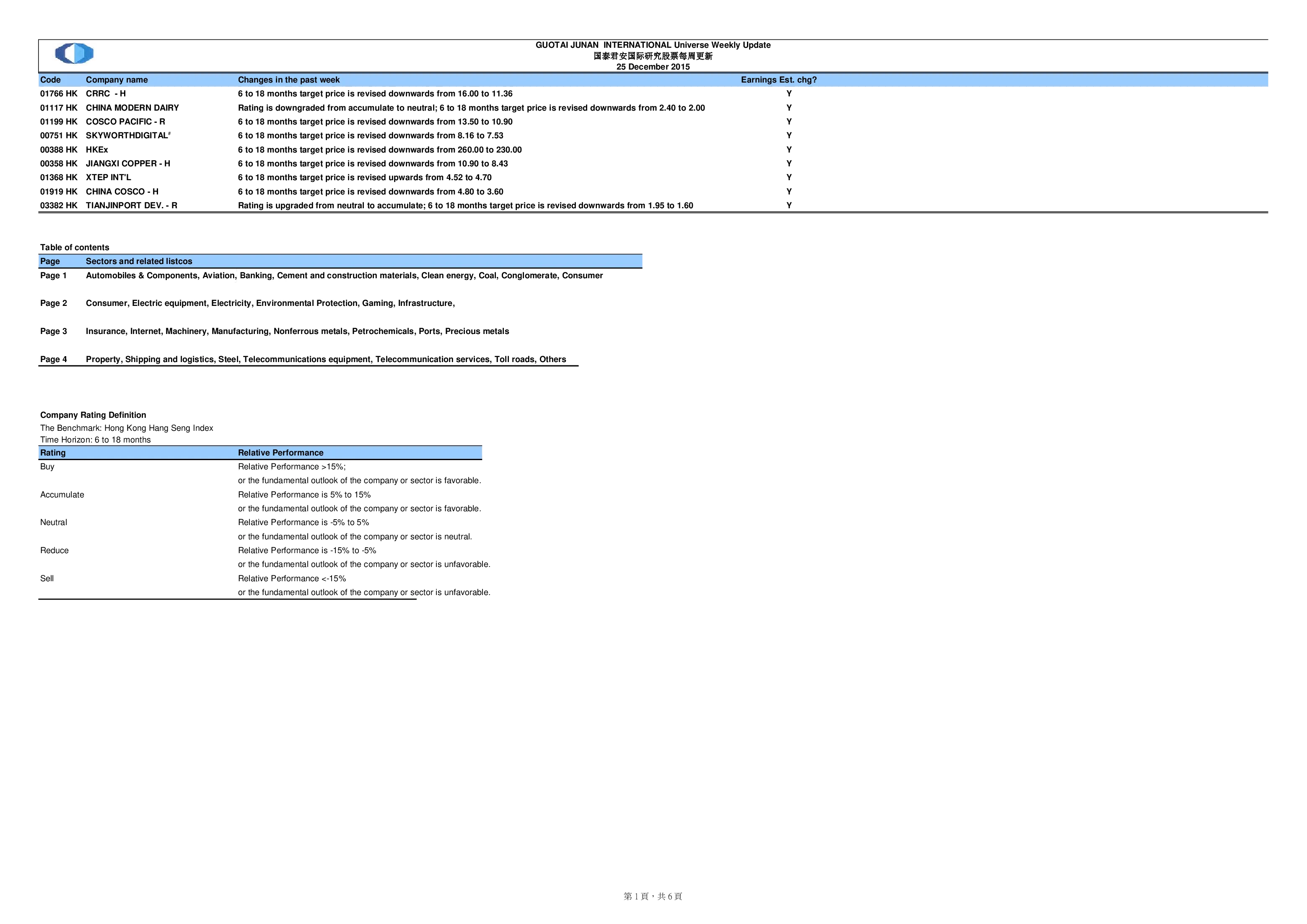
Task: Click company name CHINA MODERN DAIRY
Action: pyautogui.click(x=132, y=108)
